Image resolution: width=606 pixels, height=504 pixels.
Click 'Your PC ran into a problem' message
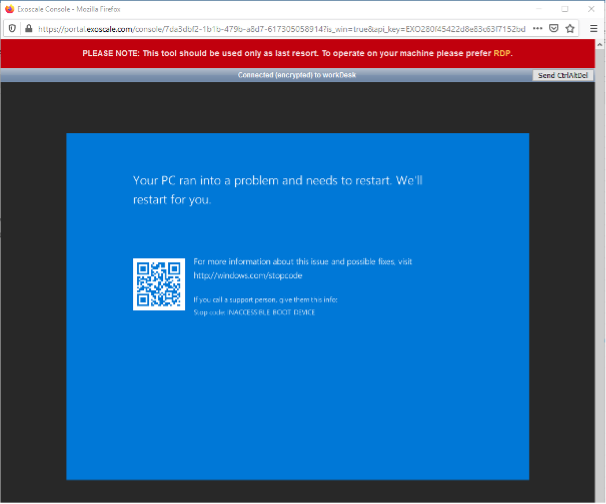[277, 190]
